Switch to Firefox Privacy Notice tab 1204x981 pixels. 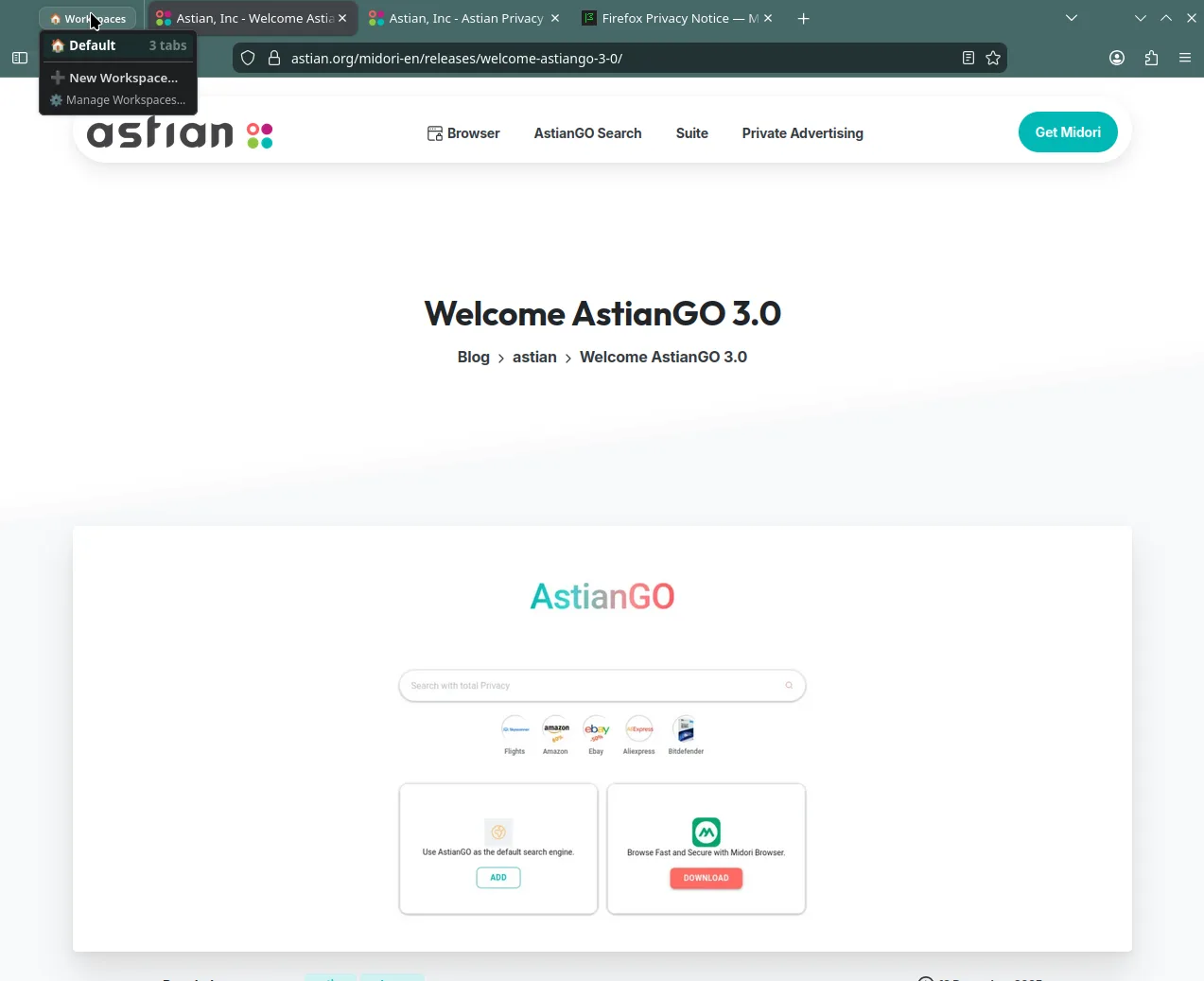(670, 18)
